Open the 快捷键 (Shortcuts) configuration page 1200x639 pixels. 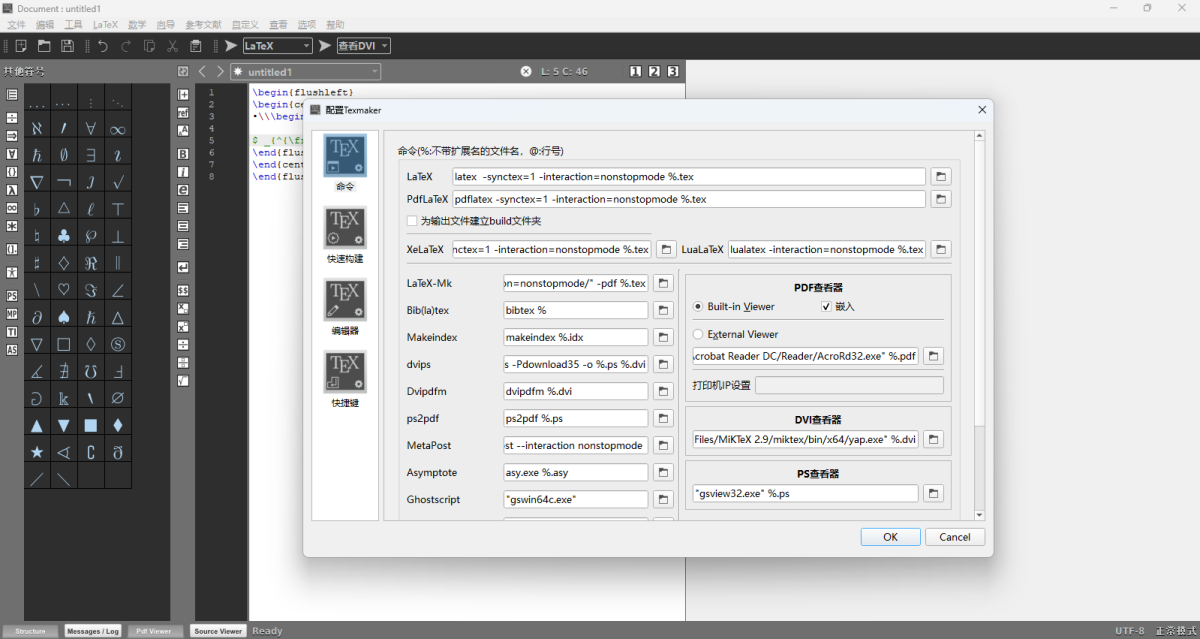[x=345, y=372]
